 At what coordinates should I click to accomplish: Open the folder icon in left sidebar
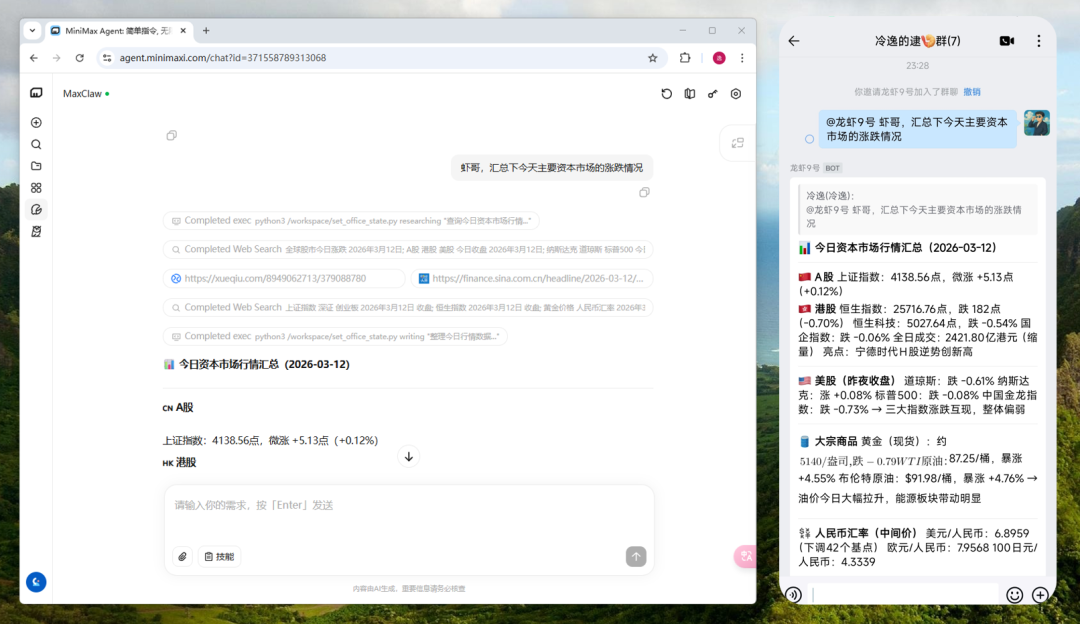tap(36, 166)
